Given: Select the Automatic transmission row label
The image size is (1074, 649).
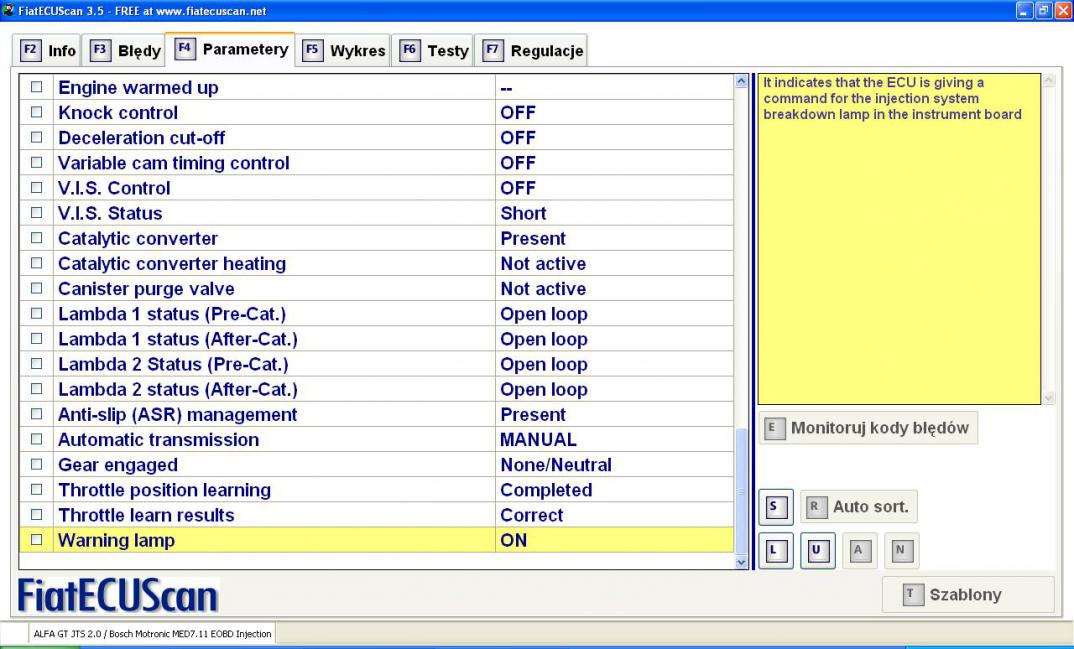Looking at the screenshot, I should pos(158,440).
